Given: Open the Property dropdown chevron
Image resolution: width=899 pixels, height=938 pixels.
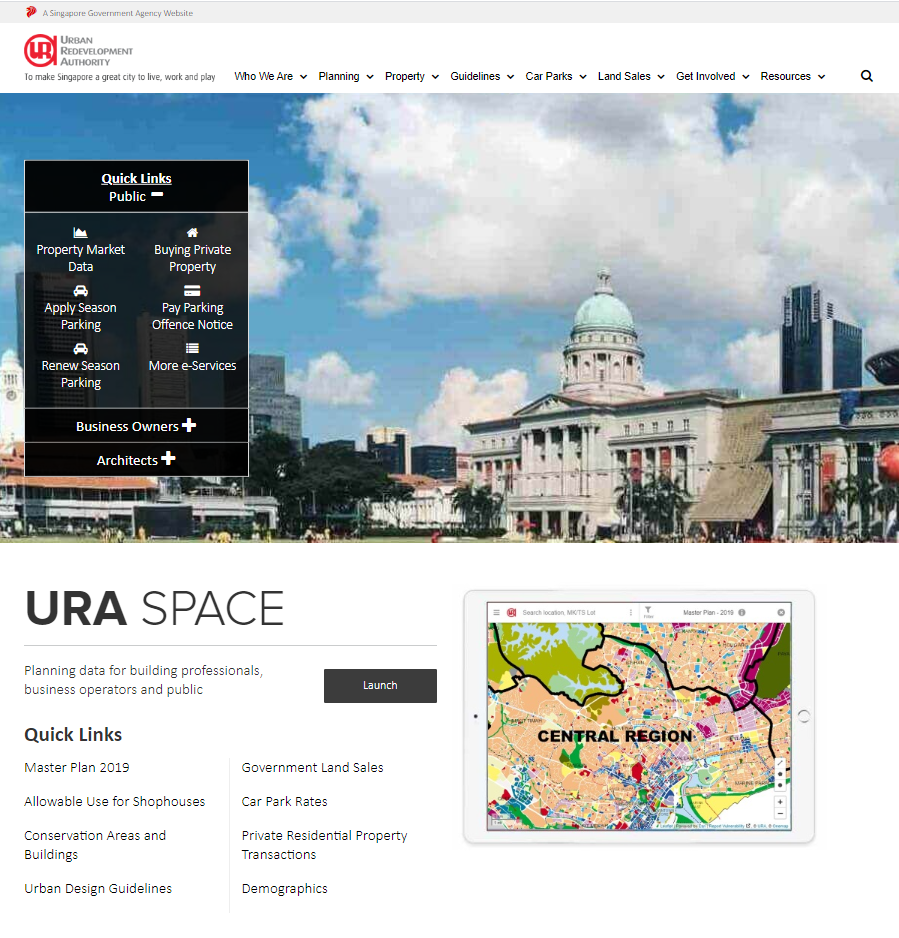Looking at the screenshot, I should click(435, 77).
